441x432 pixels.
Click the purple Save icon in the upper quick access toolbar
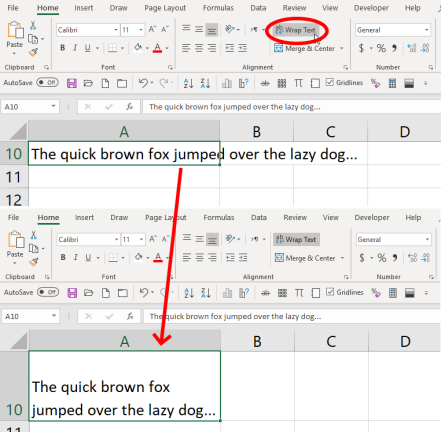72,83
